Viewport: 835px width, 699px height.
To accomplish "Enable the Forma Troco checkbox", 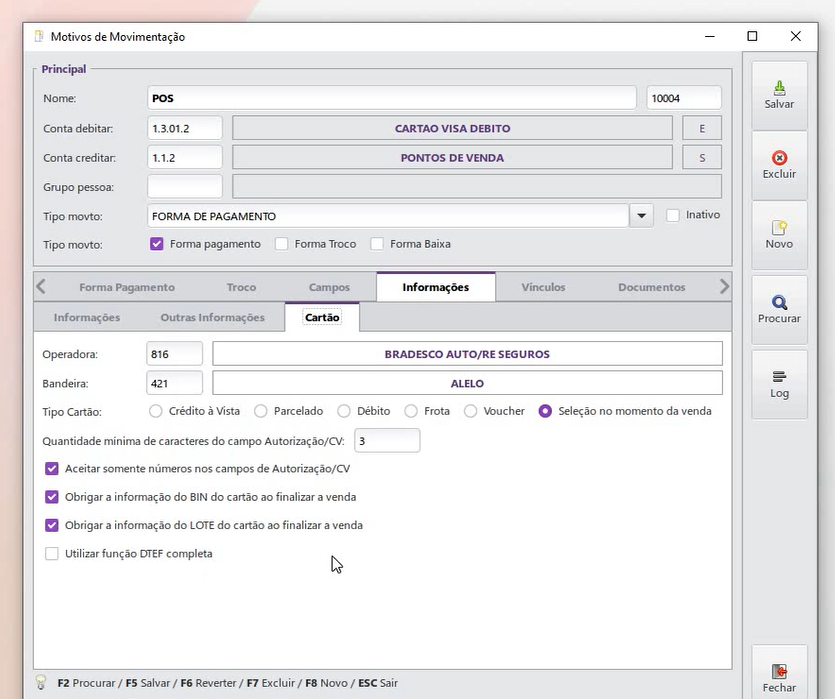I will click(282, 244).
